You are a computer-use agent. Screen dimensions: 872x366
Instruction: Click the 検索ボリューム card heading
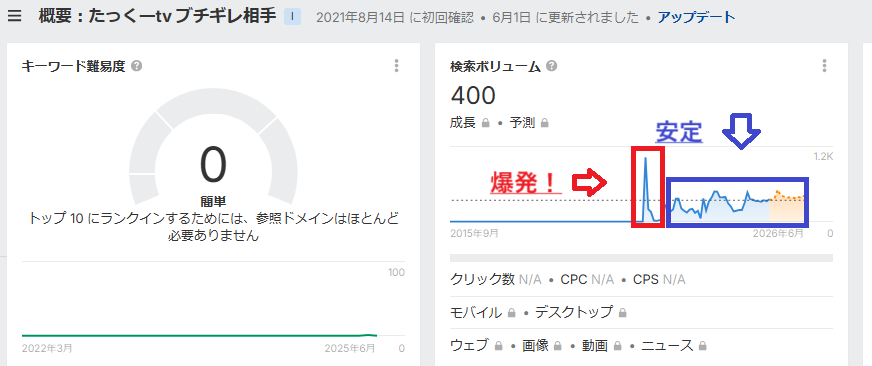496,67
